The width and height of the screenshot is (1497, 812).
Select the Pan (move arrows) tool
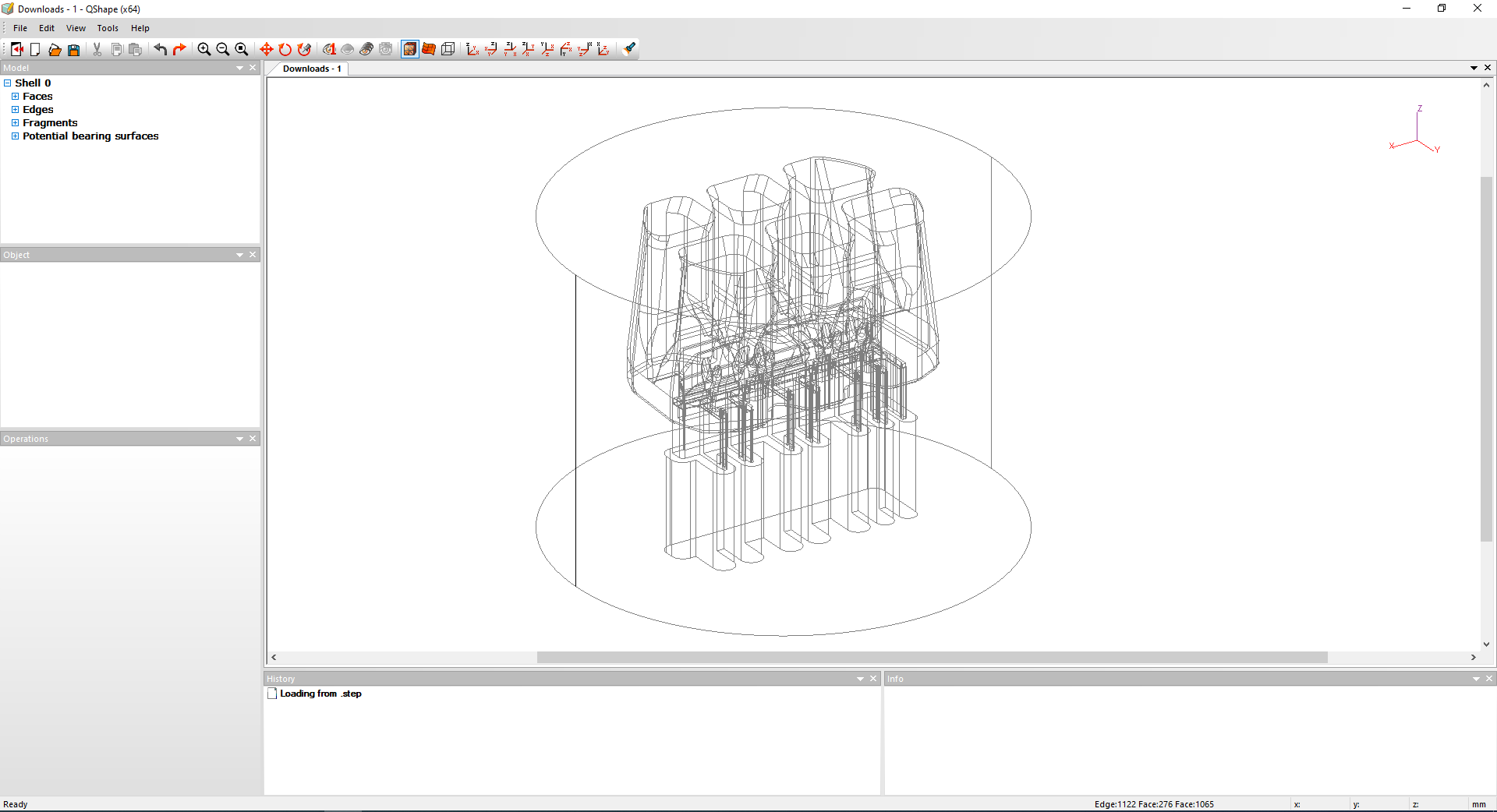(267, 49)
